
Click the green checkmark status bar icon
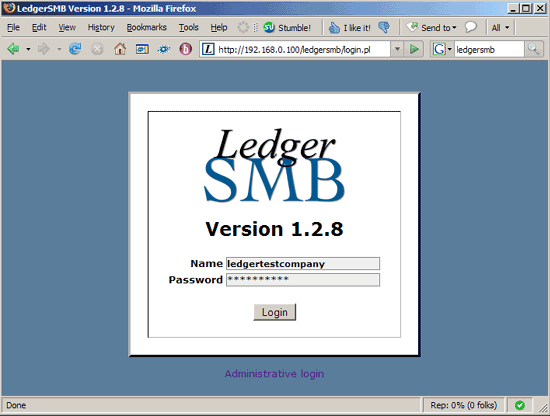520,405
